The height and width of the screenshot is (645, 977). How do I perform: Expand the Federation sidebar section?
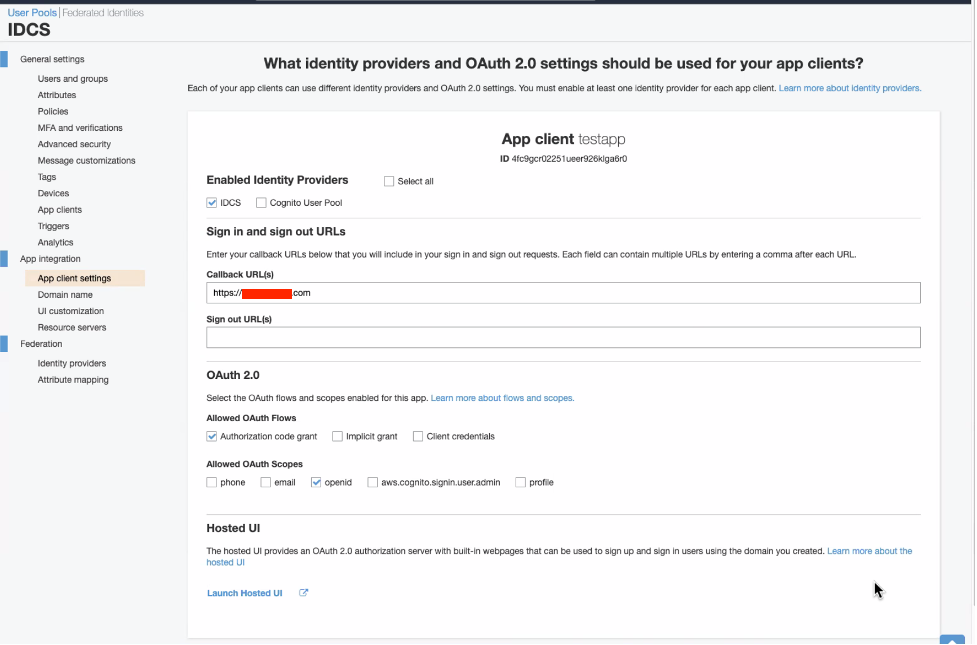coord(41,344)
